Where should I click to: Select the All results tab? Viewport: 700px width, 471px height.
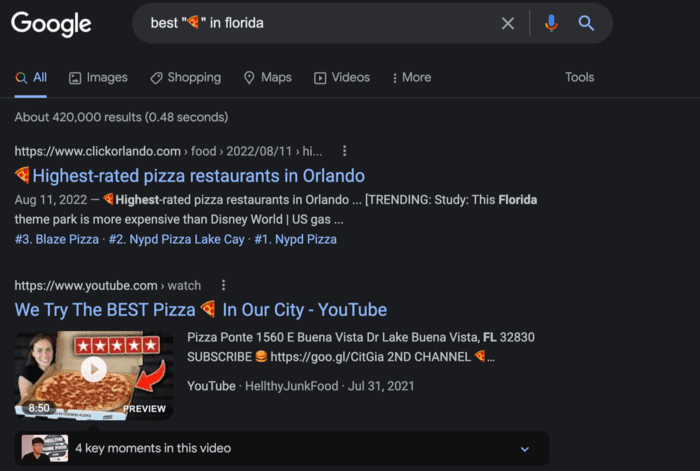[x=31, y=78]
